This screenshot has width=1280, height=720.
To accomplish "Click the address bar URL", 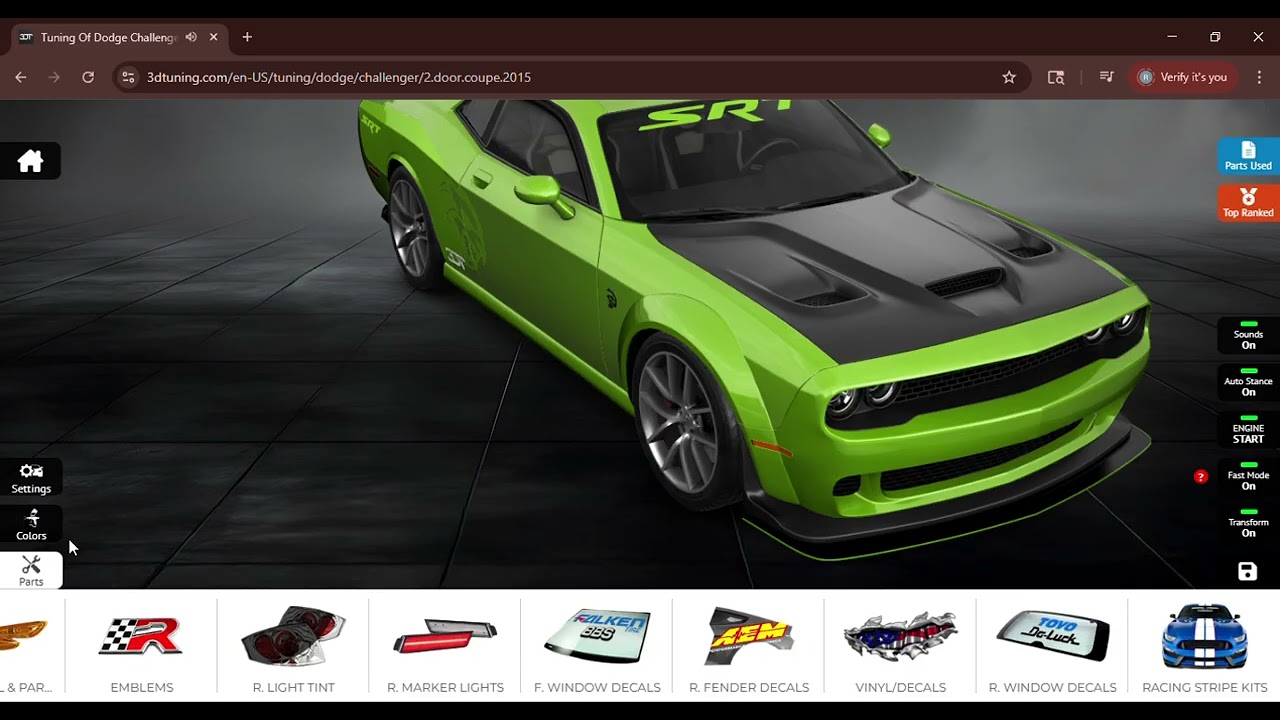I will click(338, 77).
